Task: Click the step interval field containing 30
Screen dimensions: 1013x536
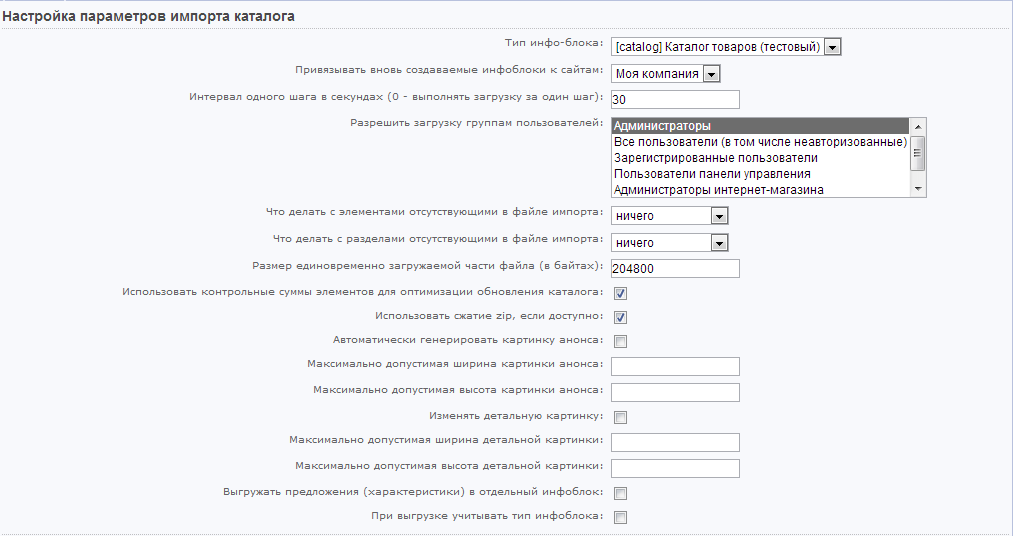Action: pos(674,99)
